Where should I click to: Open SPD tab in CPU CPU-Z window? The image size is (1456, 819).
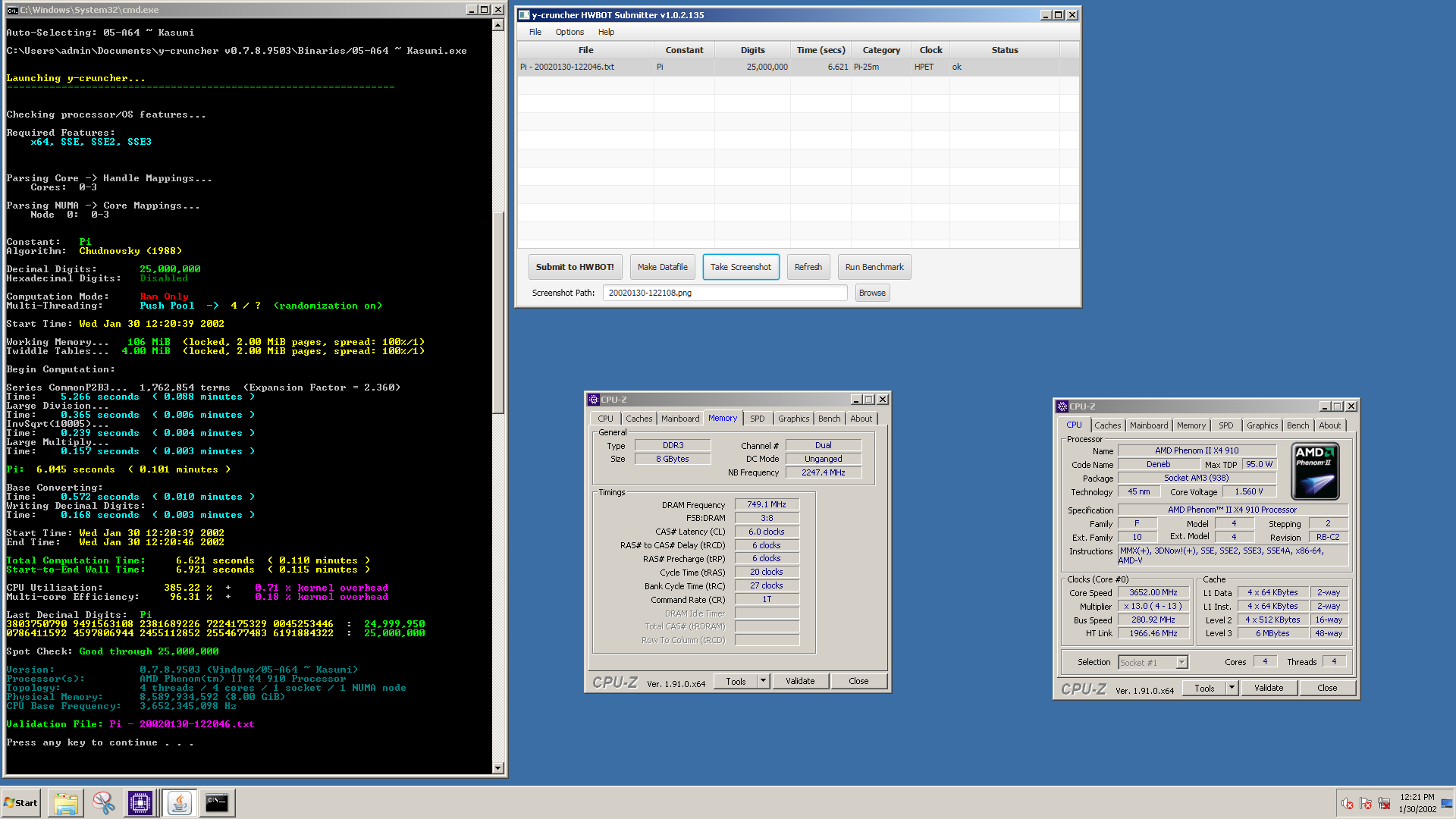point(1226,425)
